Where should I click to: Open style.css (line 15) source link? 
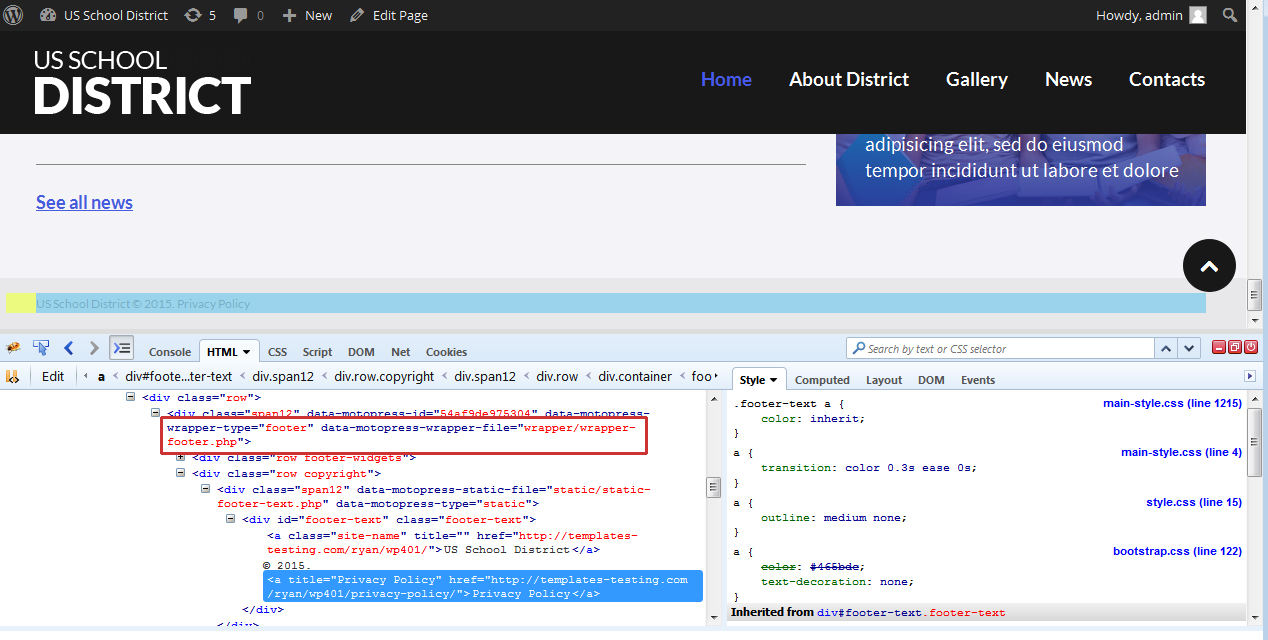1194,502
